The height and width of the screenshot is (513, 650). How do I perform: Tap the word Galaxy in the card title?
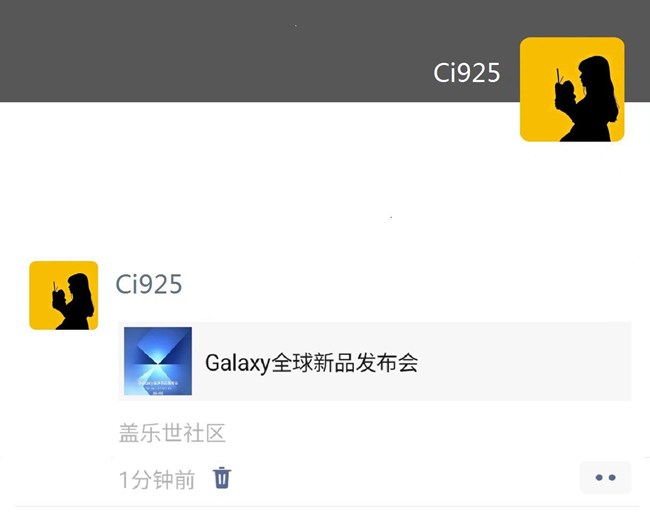click(x=238, y=363)
